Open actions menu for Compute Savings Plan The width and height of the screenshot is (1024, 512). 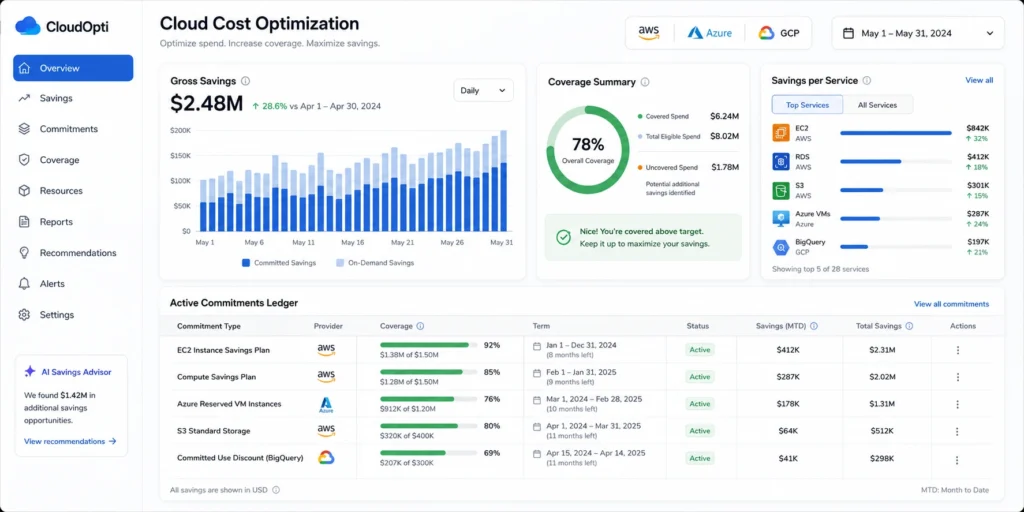click(x=957, y=377)
